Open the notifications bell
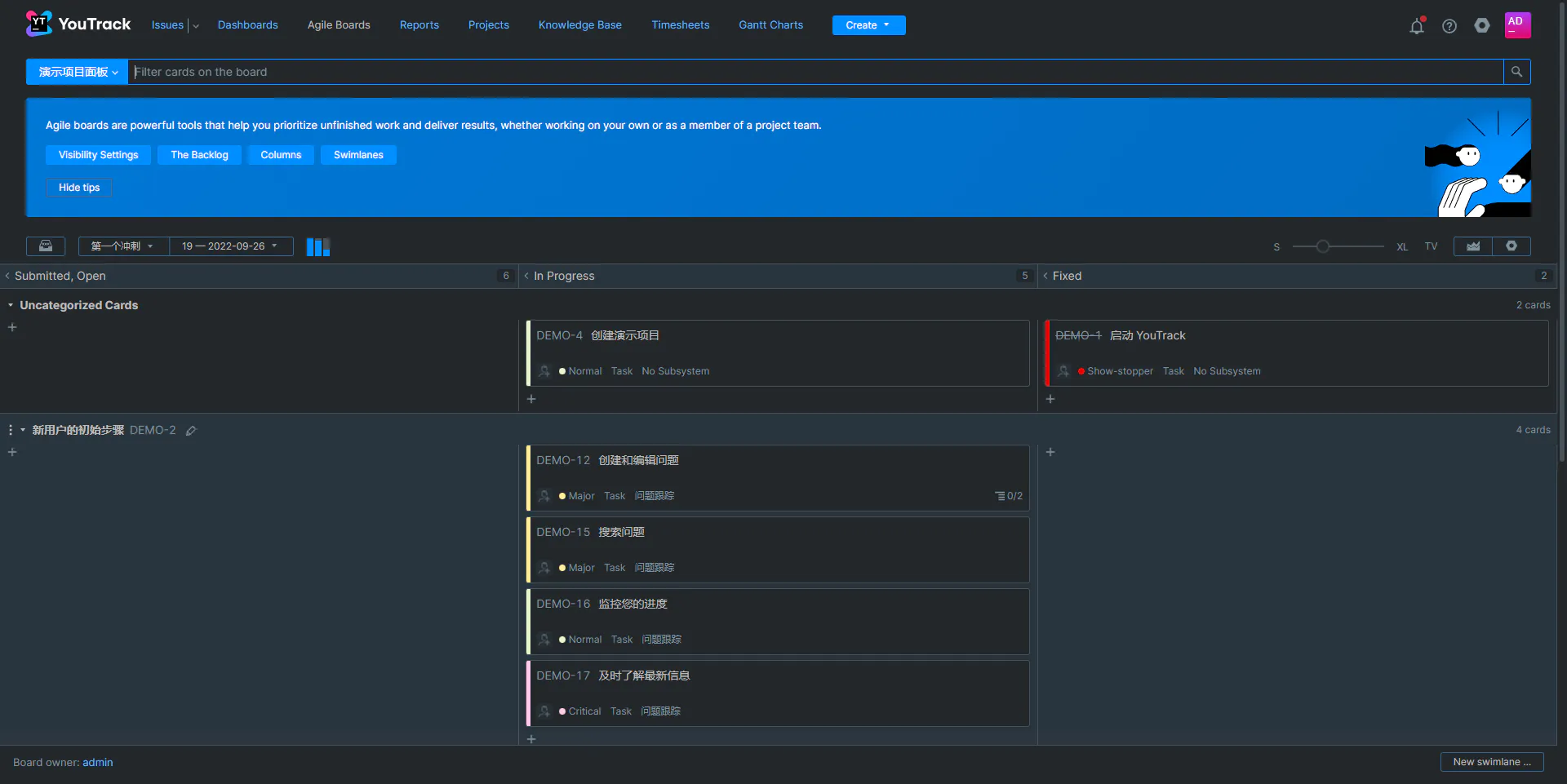 [1417, 25]
